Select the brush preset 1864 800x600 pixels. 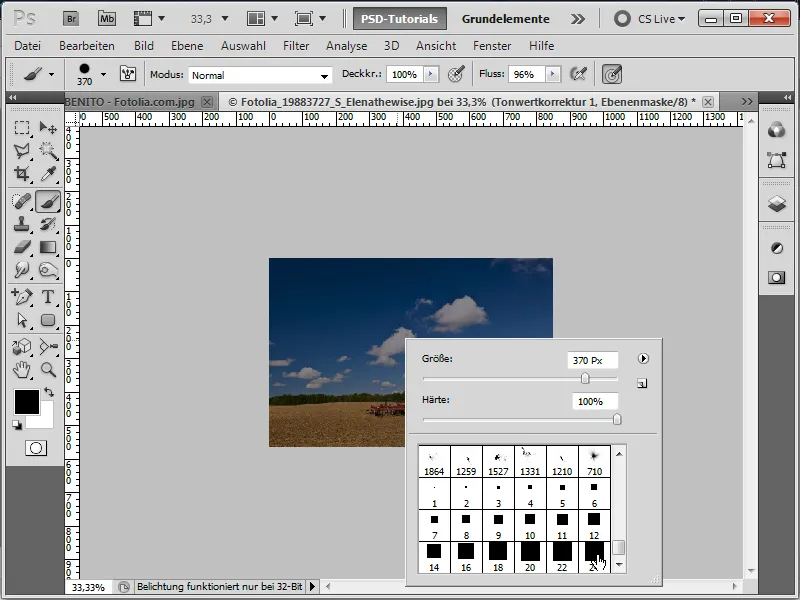pyautogui.click(x=434, y=462)
